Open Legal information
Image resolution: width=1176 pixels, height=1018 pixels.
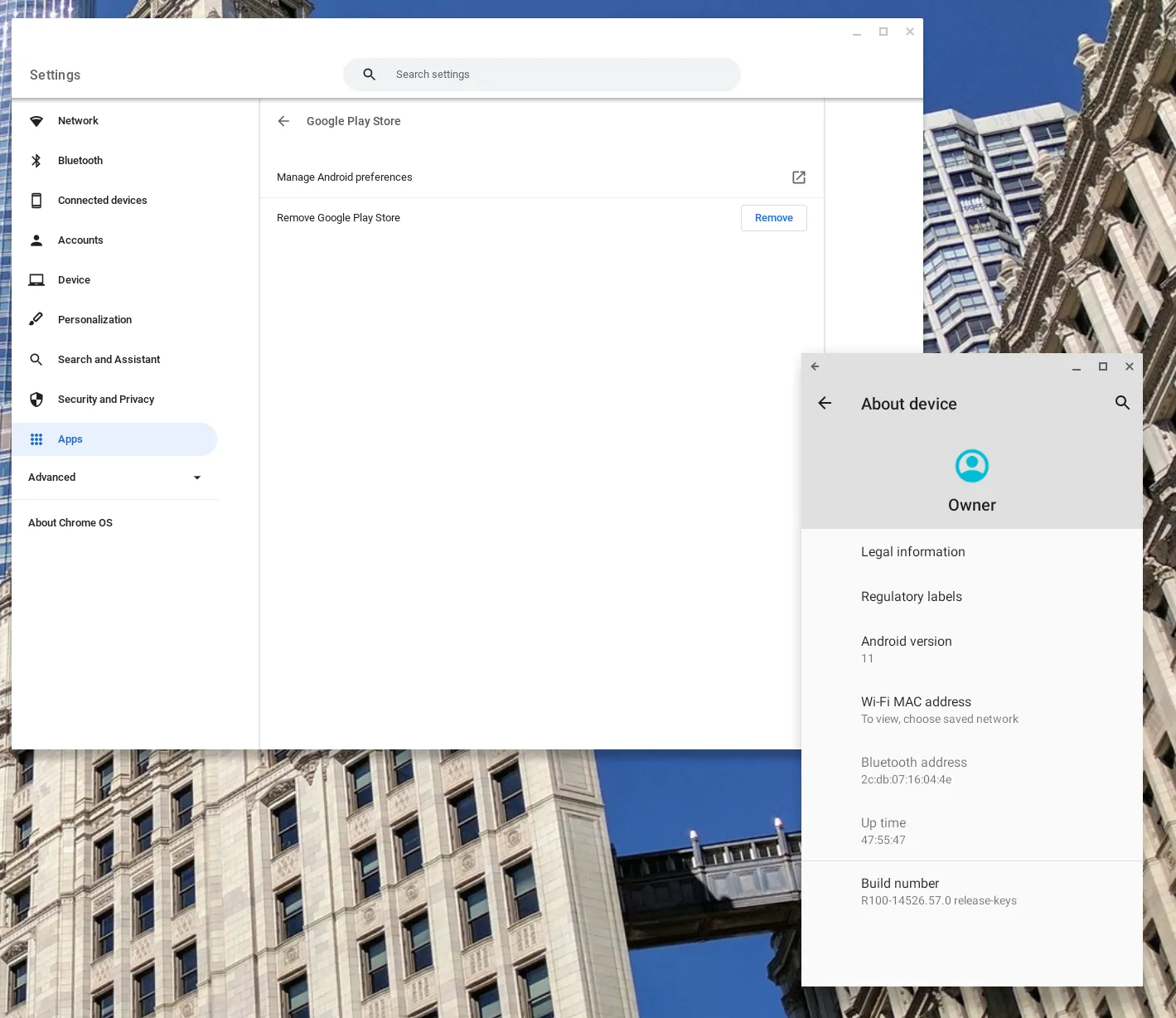pos(972,552)
